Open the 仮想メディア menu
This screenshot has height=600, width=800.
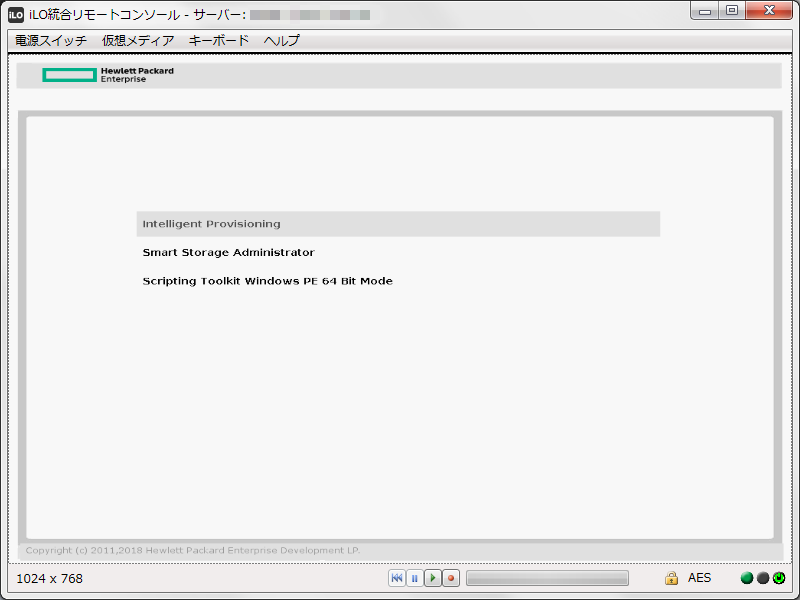coord(138,40)
